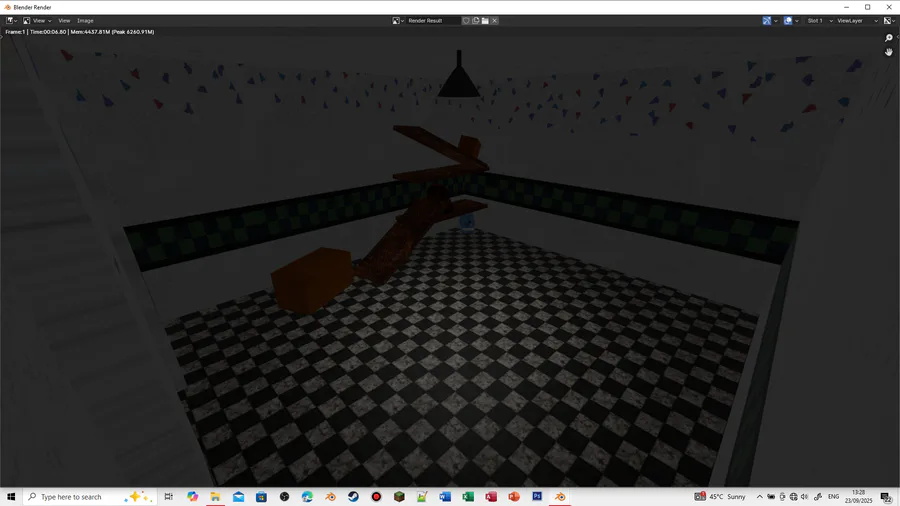Toggle the show gizmo button

[x=766, y=21]
